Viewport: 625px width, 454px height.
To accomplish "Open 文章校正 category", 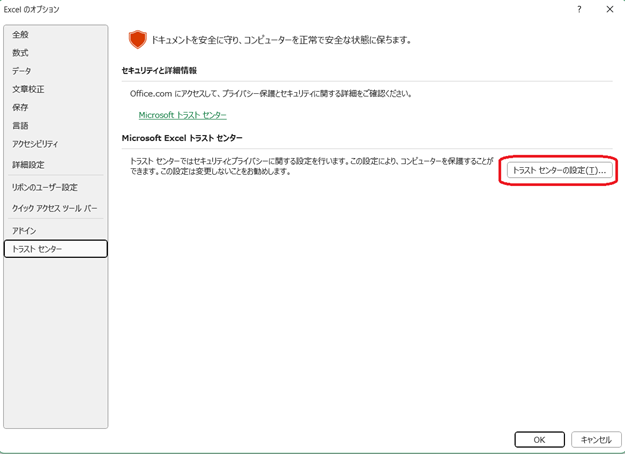I will (x=55, y=89).
